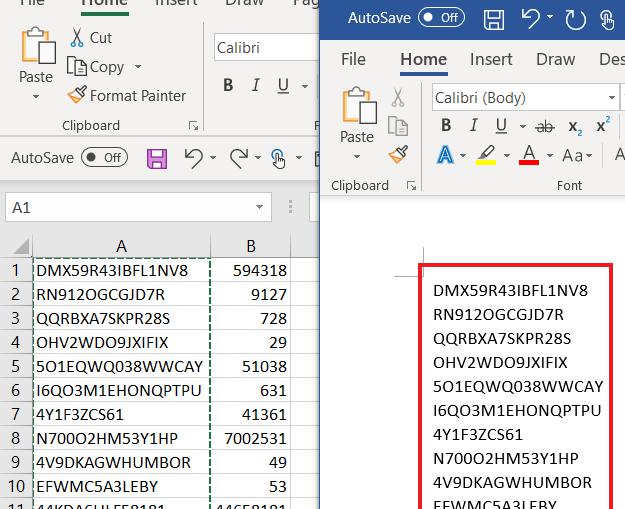The height and width of the screenshot is (509, 625).
Task: Click Undo arrow in Excel toolbar
Action: coord(194,158)
